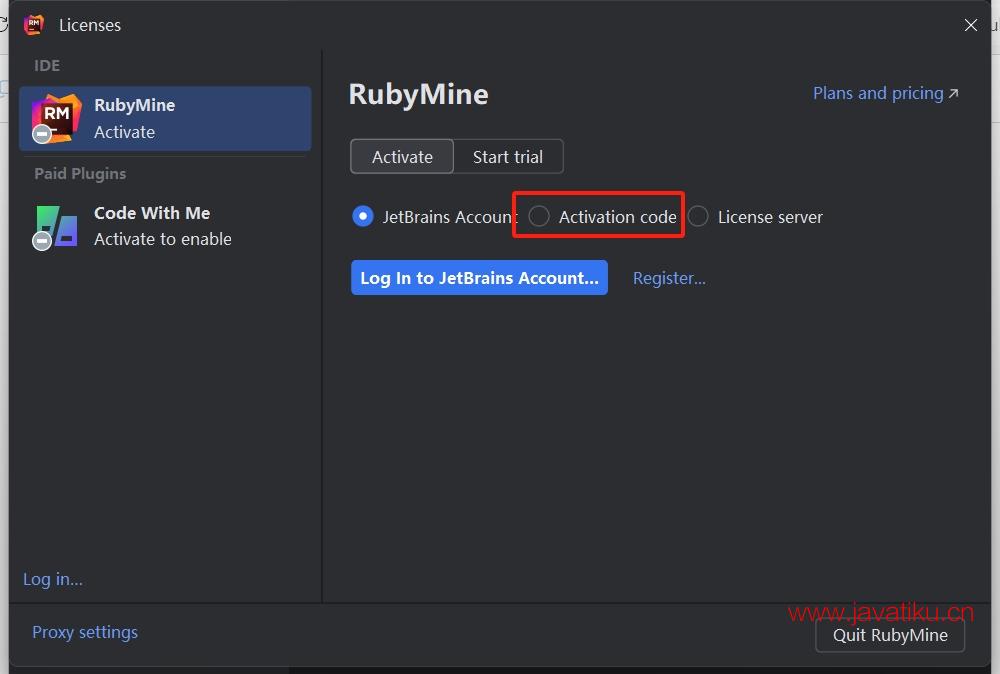Click the RubyMine heading text

[x=418, y=94]
